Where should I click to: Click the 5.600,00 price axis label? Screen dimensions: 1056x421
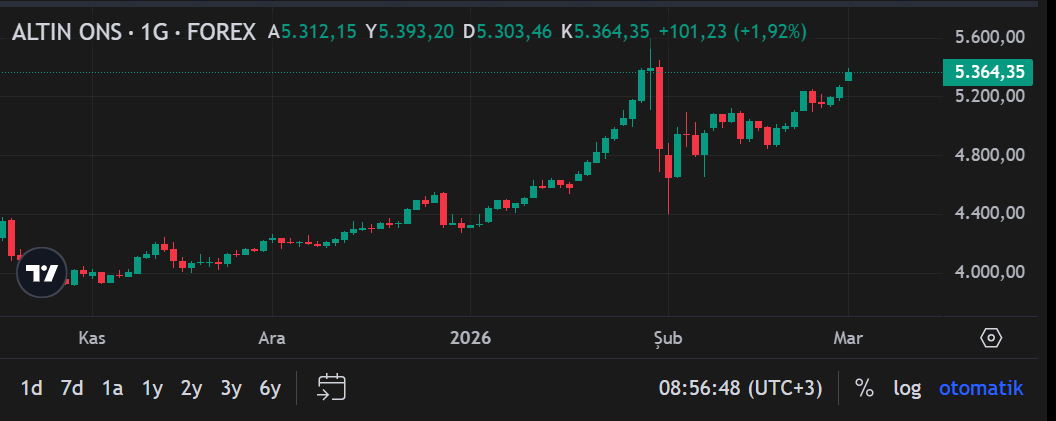(988, 37)
